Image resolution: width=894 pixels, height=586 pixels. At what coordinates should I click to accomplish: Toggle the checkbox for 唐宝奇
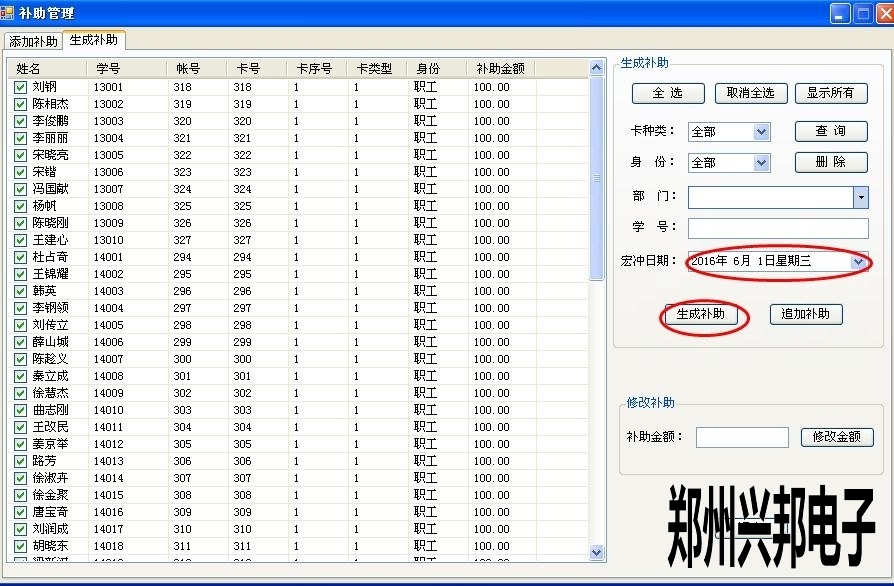(21, 512)
